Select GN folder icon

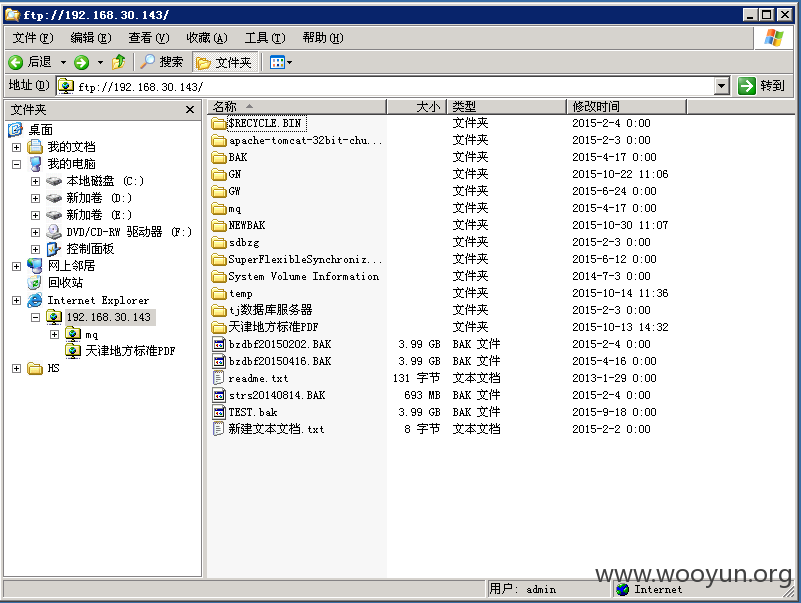pos(219,174)
